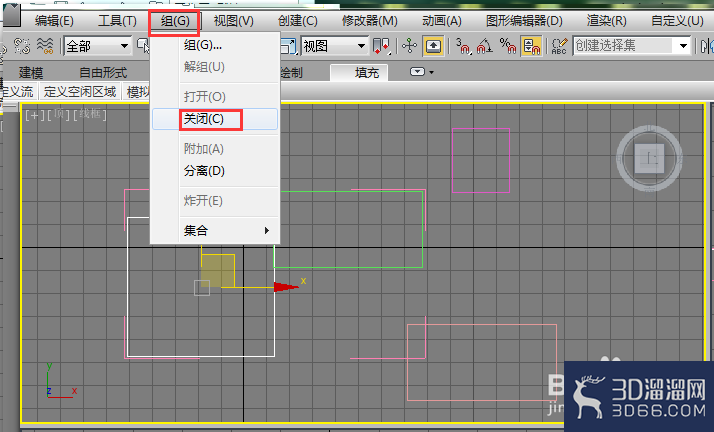Click the [+] viewport label
Screen dimensions: 714x432
pyautogui.click(x=34, y=115)
